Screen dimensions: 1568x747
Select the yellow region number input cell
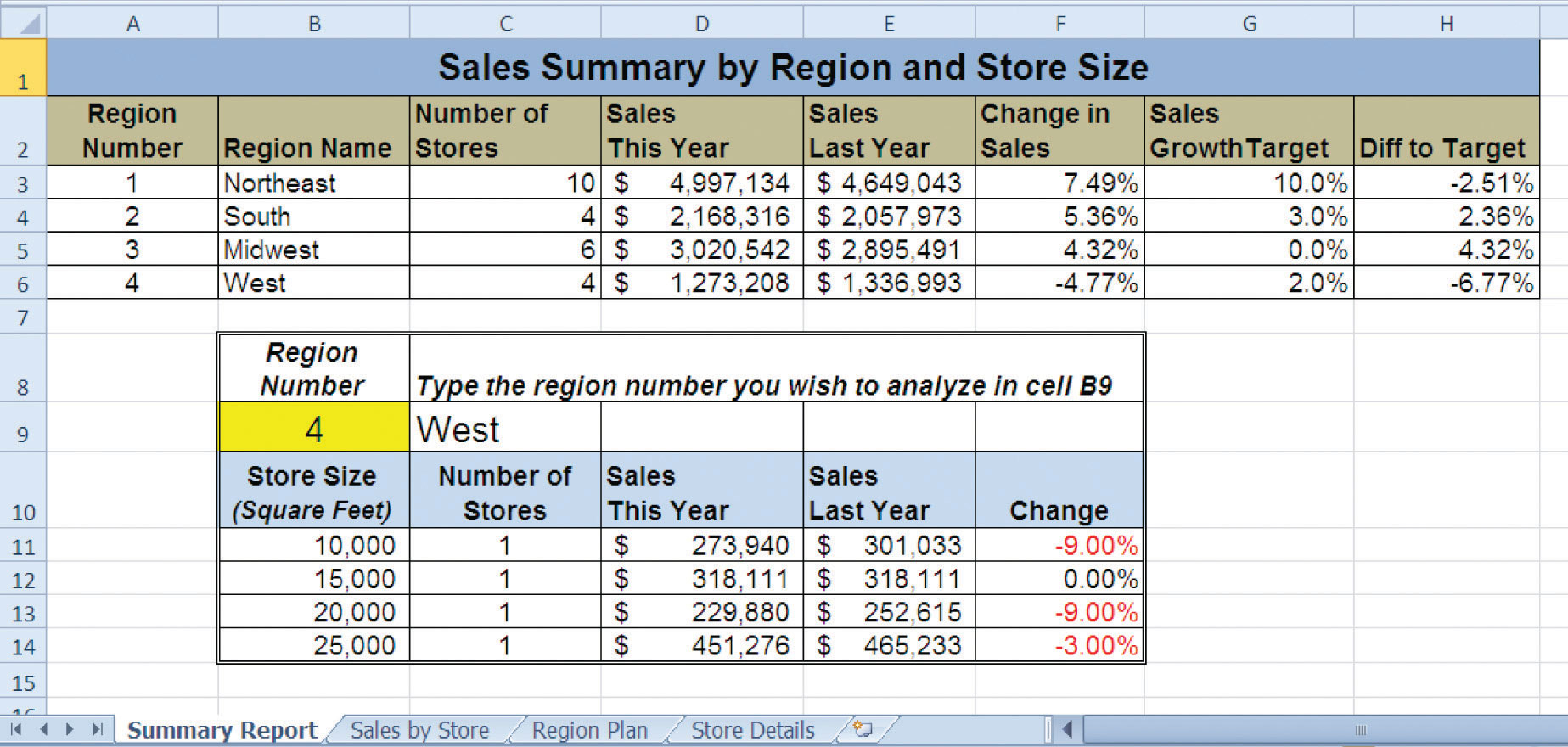313,428
